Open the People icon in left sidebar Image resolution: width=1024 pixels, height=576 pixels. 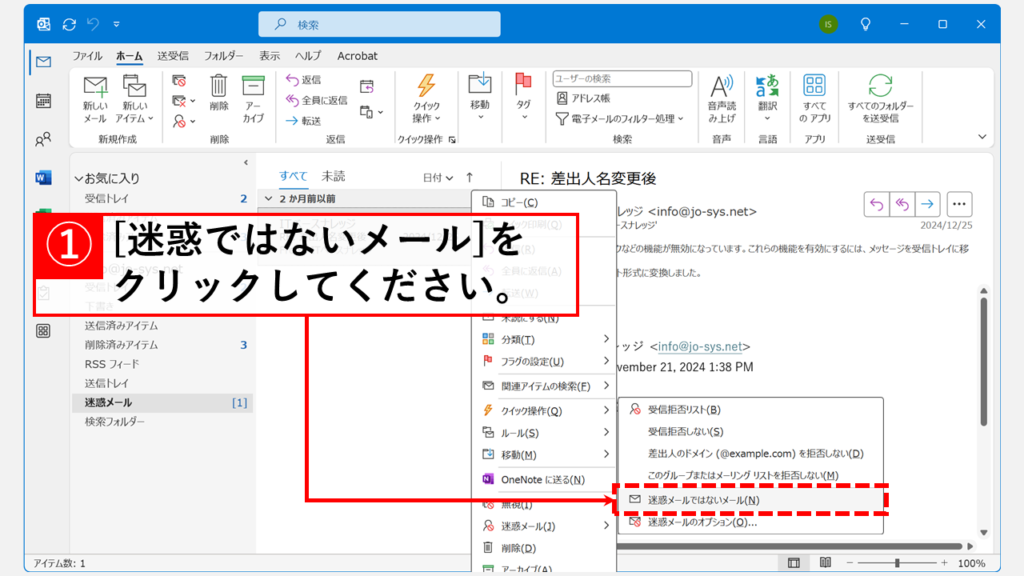point(43,139)
